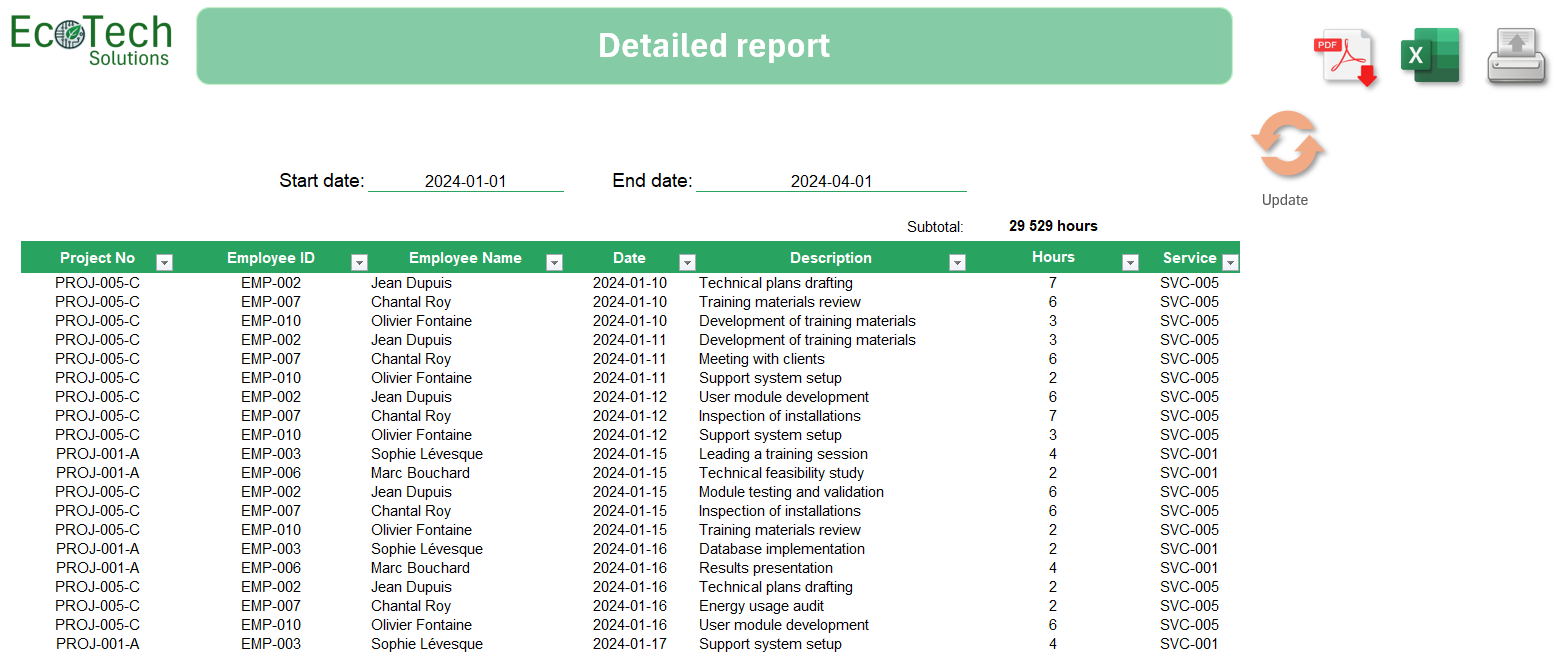The image size is (1557, 654).
Task: Select EMP-007 in Energy usage audit row
Action: click(271, 606)
